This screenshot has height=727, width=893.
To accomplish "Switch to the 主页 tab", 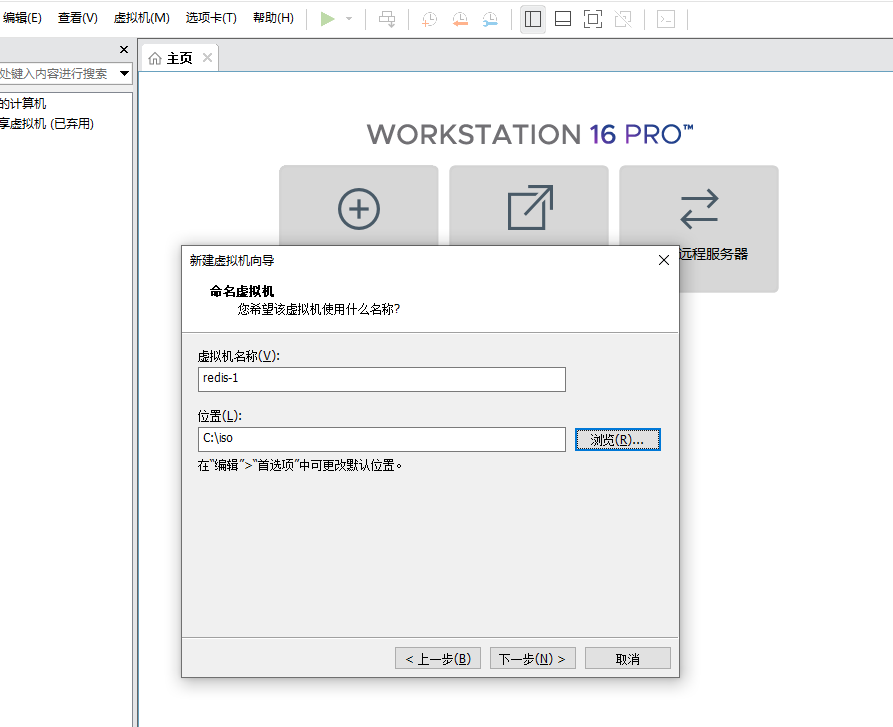I will [x=179, y=58].
